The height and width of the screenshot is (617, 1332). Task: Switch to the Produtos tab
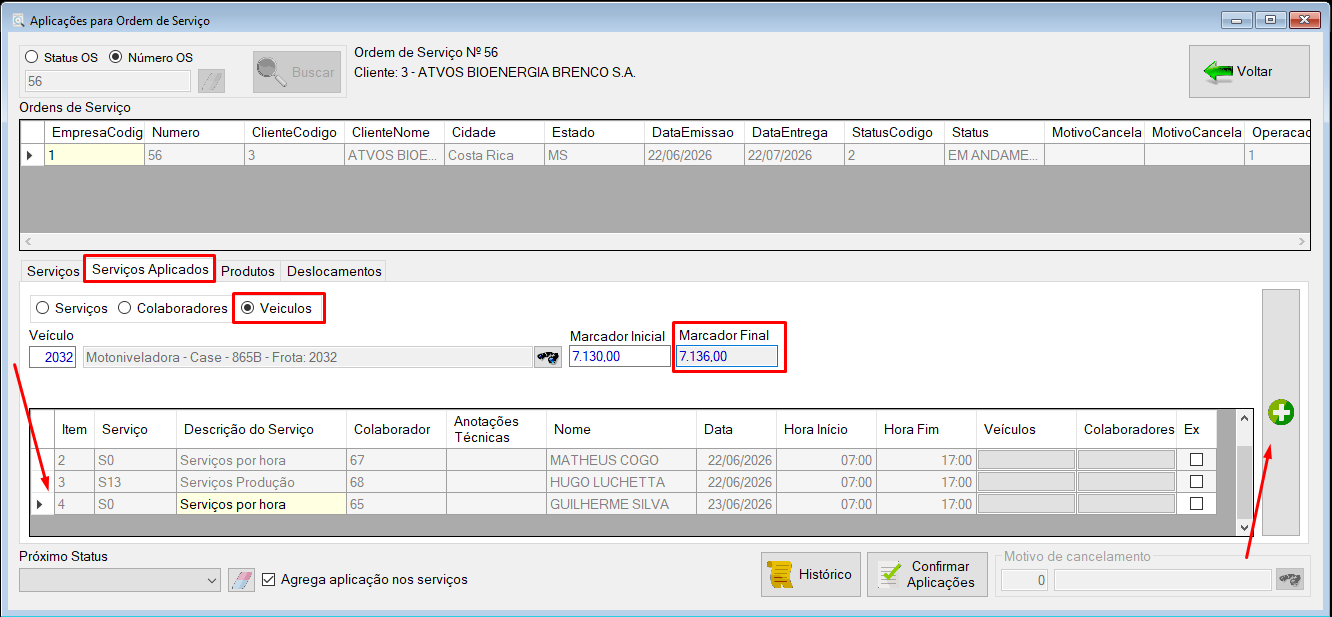(x=248, y=271)
